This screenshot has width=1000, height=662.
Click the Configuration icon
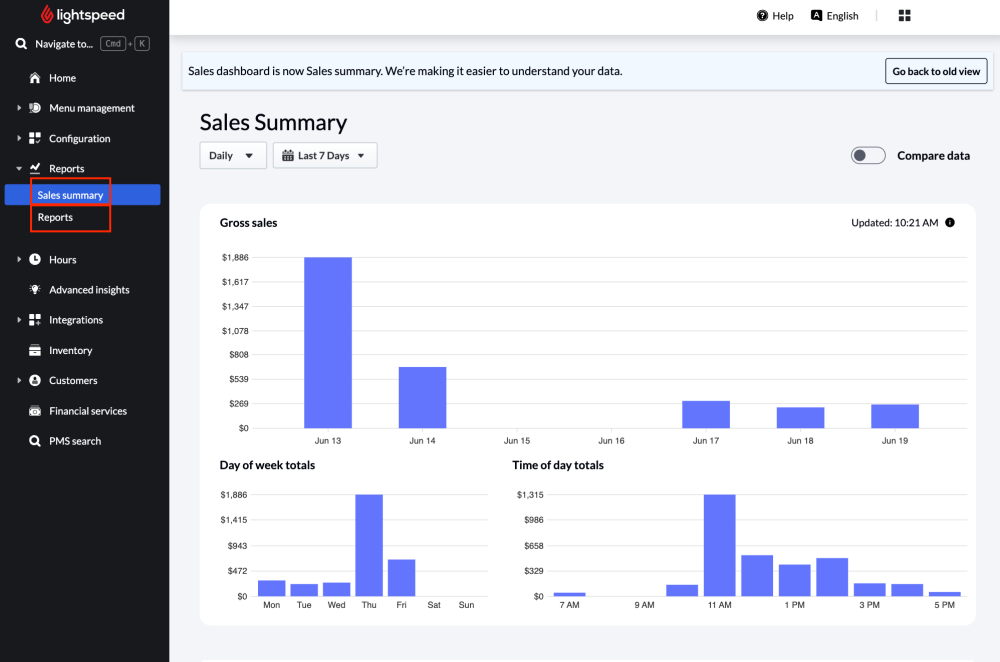tap(34, 138)
